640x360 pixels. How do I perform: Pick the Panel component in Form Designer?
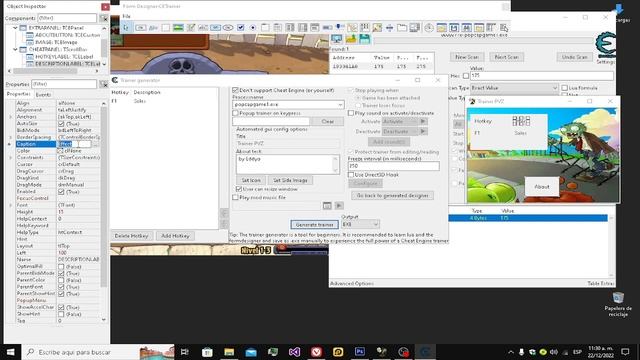[x=166, y=27]
